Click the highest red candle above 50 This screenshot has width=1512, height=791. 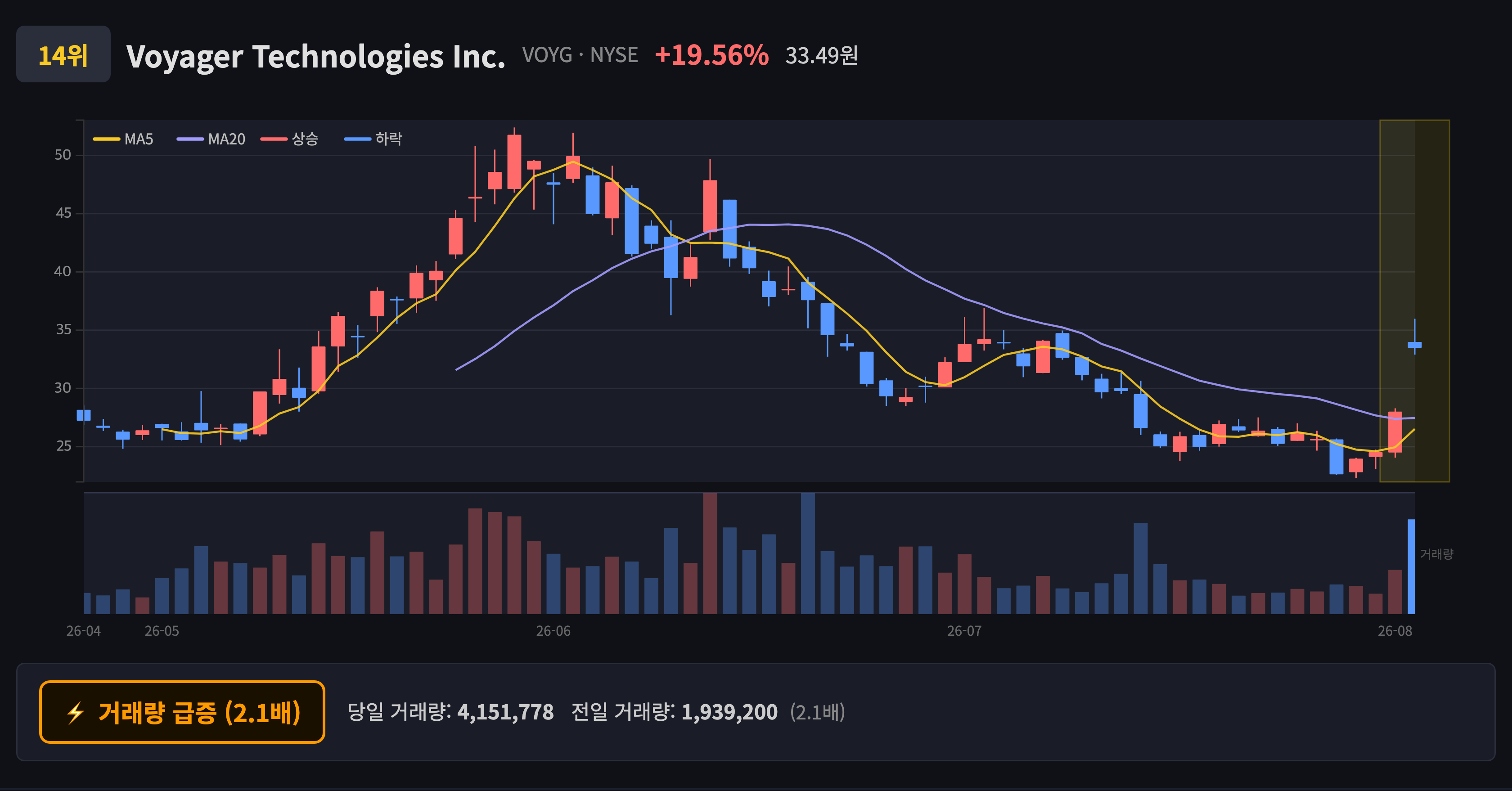click(514, 162)
